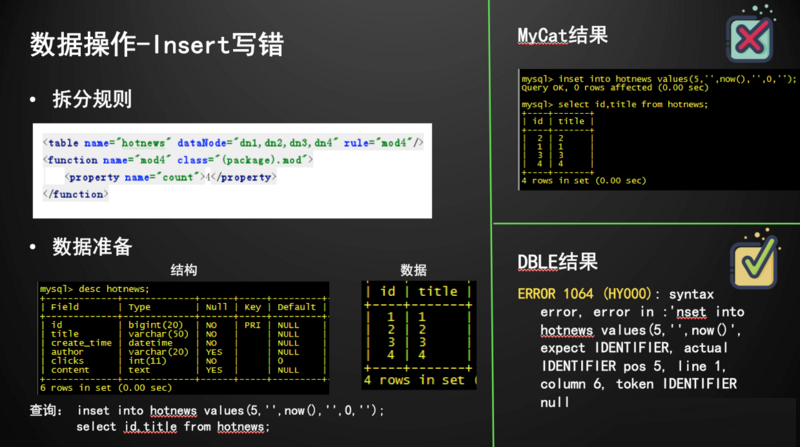Click the Default column header in desc table
The image size is (800, 447).
296,307
